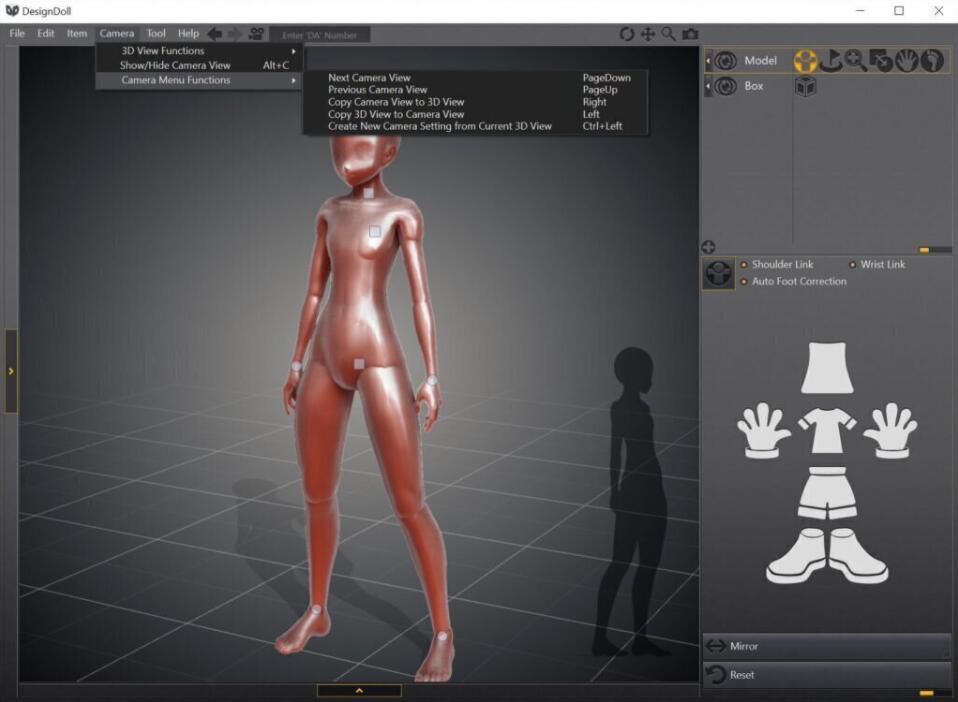The height and width of the screenshot is (702, 958).
Task: Click the foot tag icon in Model row
Action: pos(932,61)
